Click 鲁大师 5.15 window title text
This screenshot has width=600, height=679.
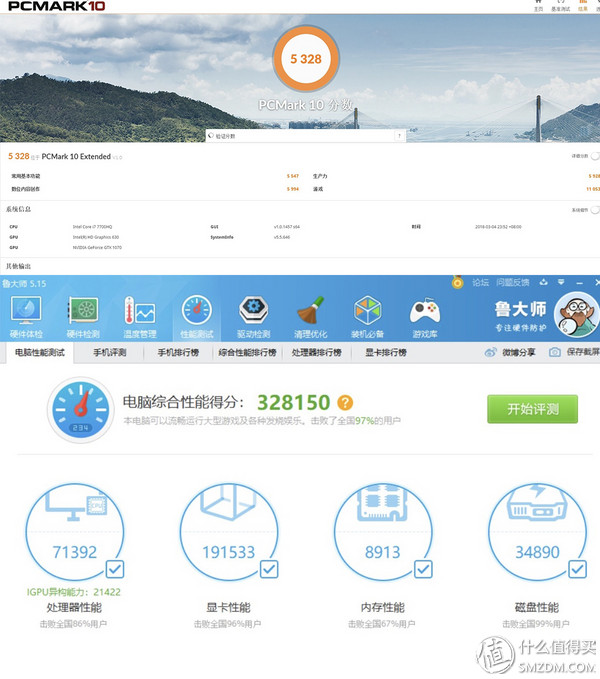pyautogui.click(x=24, y=284)
